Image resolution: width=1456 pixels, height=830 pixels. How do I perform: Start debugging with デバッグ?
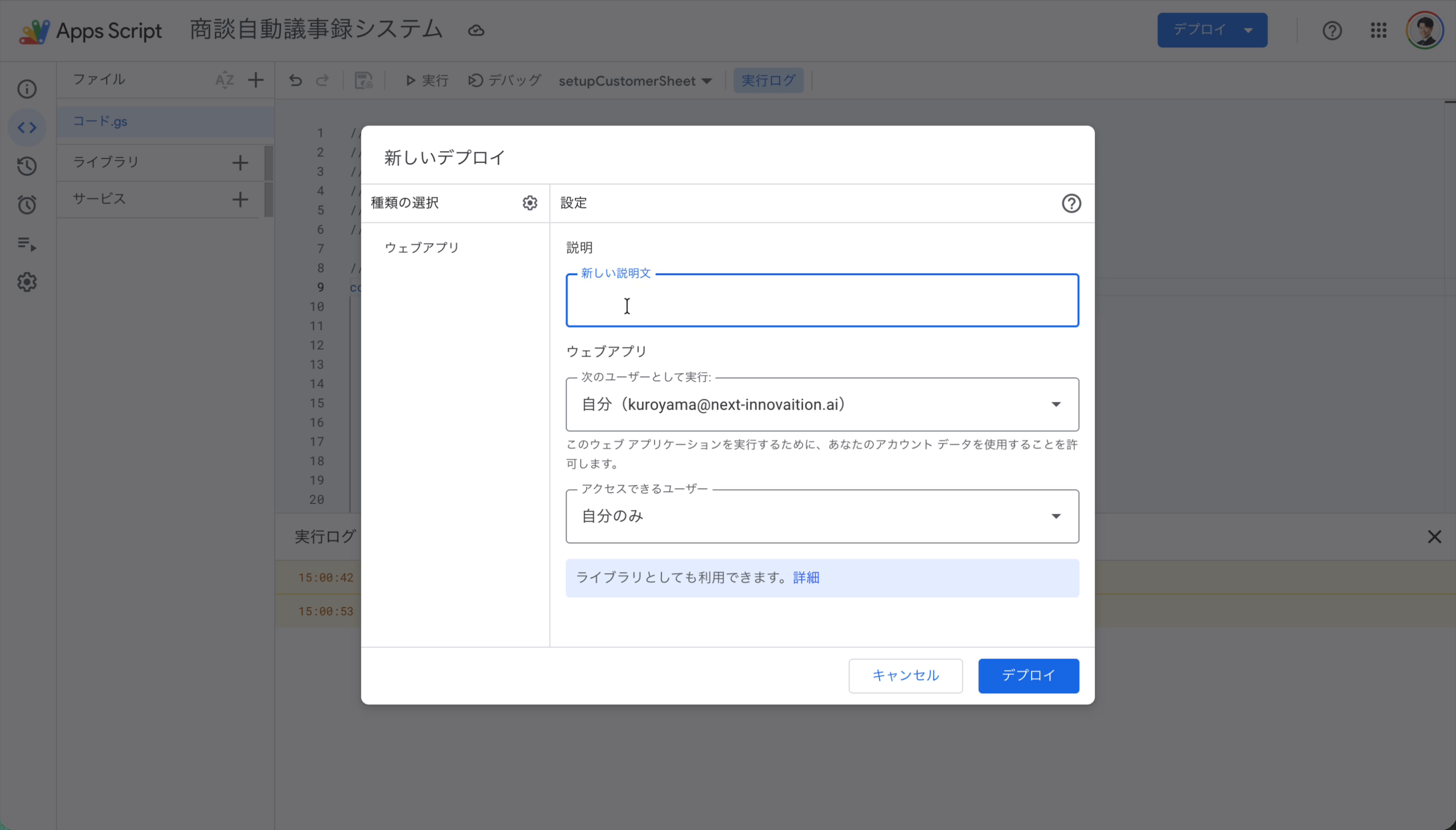(x=504, y=81)
